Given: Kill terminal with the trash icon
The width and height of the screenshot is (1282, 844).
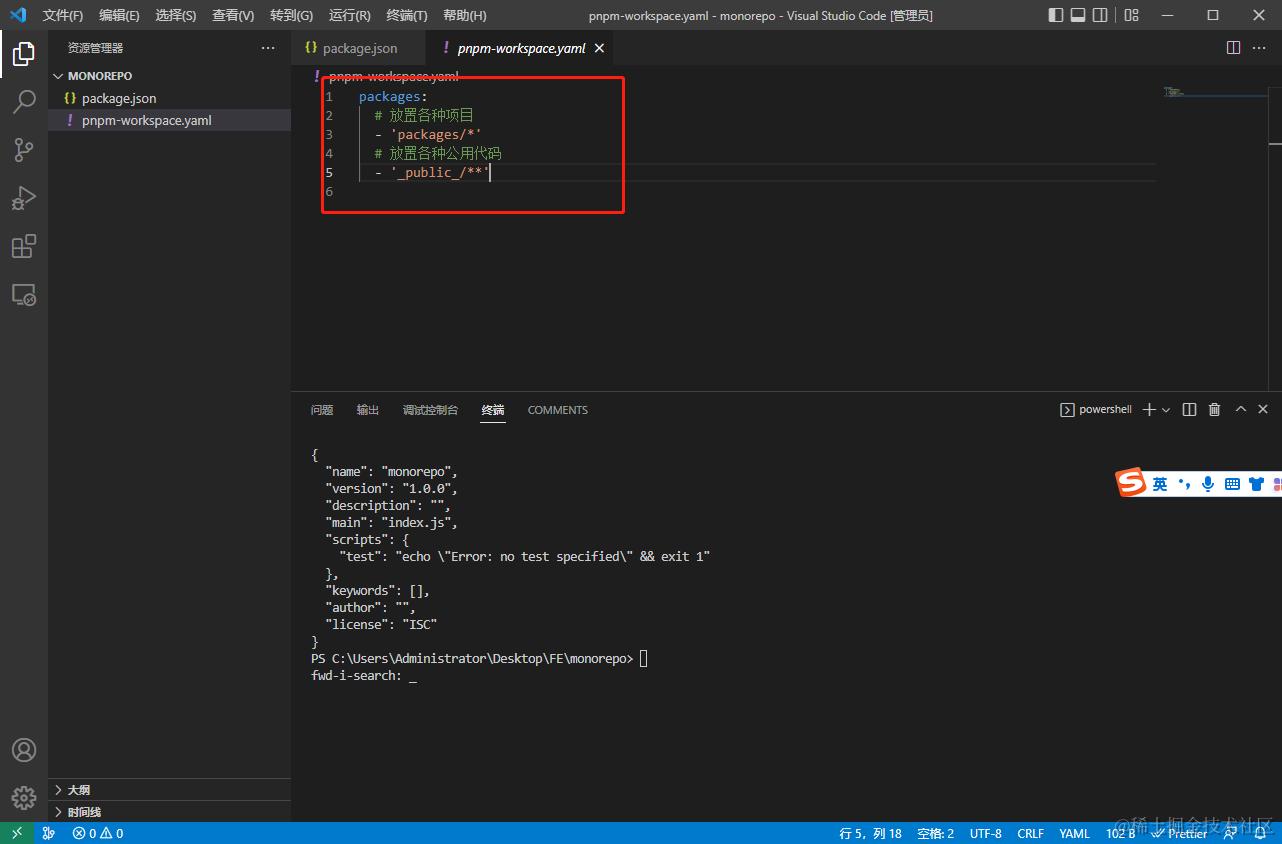Looking at the screenshot, I should 1215,410.
